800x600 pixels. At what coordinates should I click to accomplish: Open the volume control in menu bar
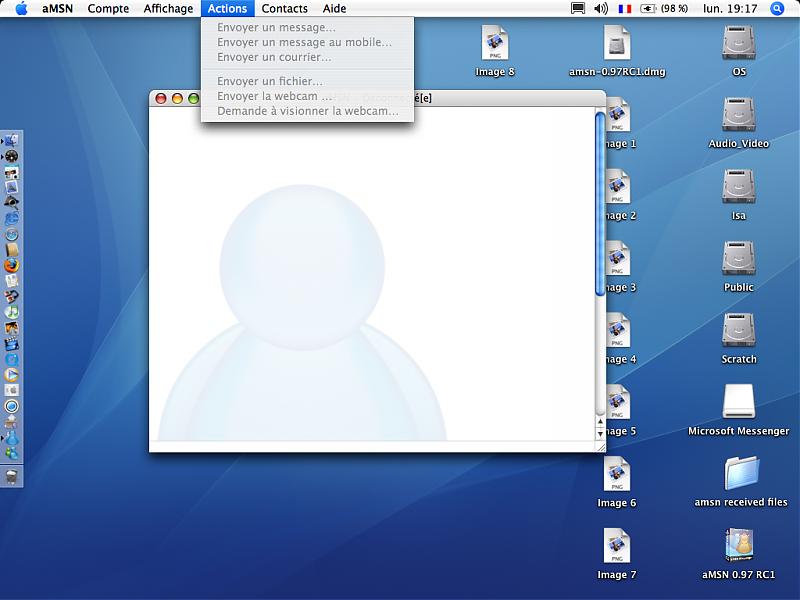tap(601, 8)
